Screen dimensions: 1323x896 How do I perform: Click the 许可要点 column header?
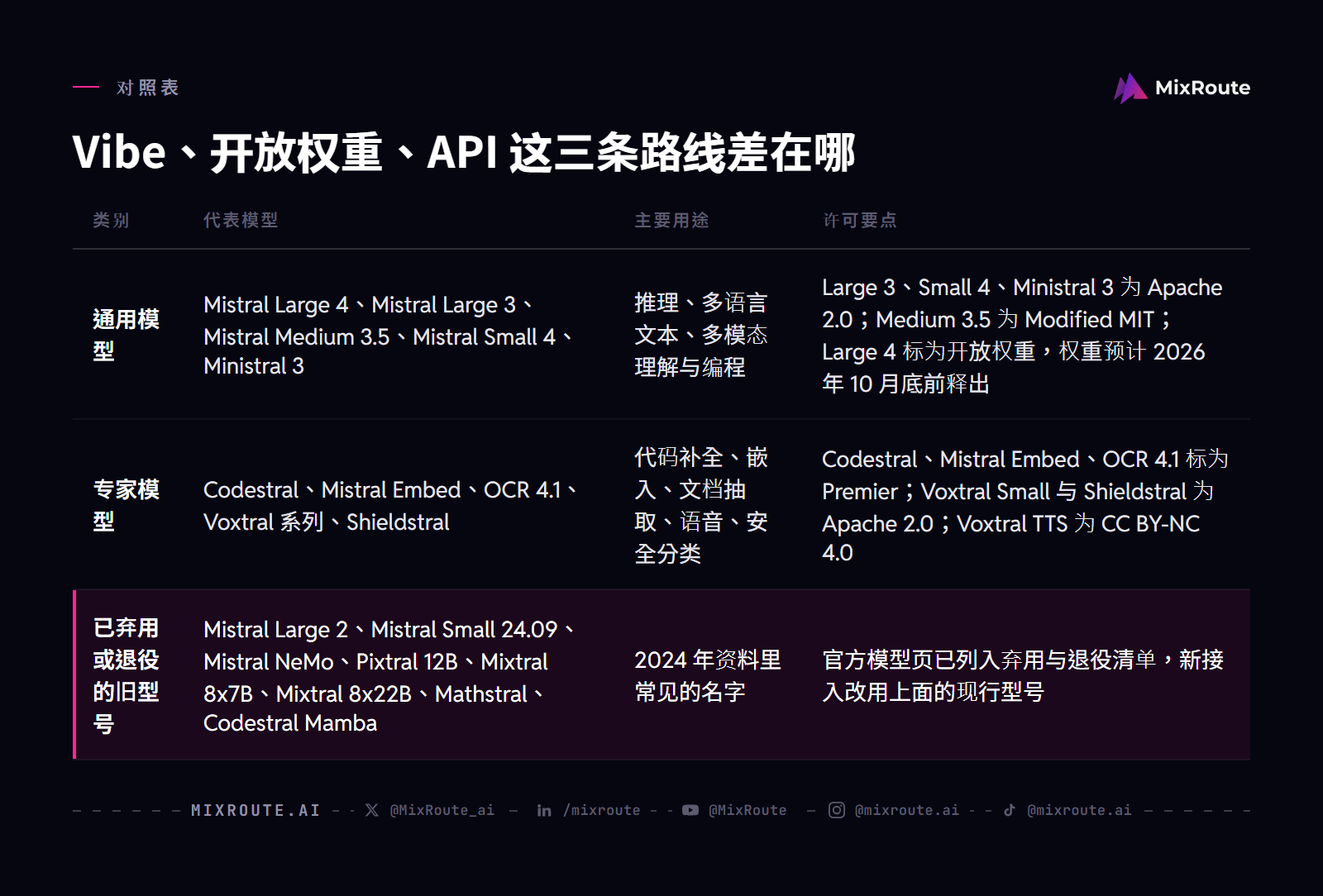coord(860,220)
